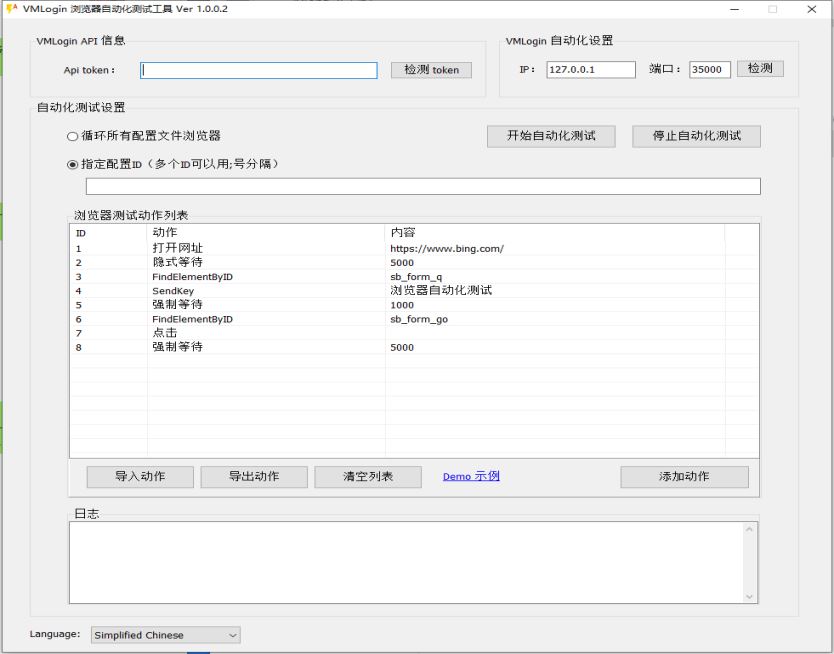Viewport: 834px width, 654px height.
Task: Edit the IP address field 127.0.0.1
Action: (x=591, y=70)
